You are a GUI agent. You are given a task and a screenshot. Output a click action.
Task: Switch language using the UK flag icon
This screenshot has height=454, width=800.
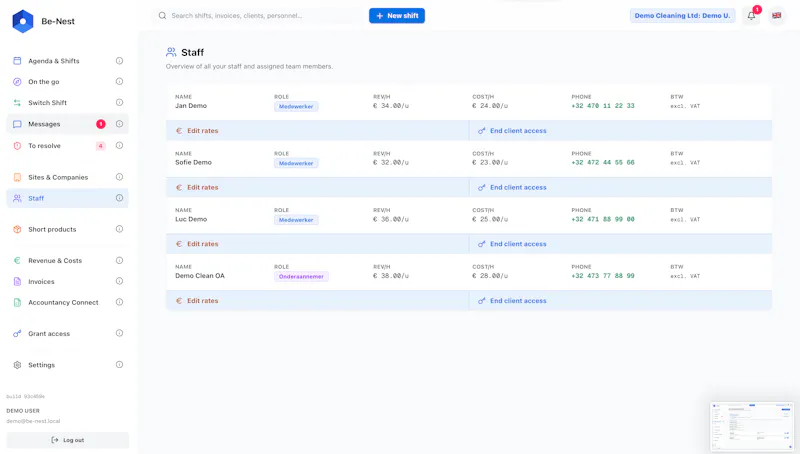pyautogui.click(x=777, y=16)
